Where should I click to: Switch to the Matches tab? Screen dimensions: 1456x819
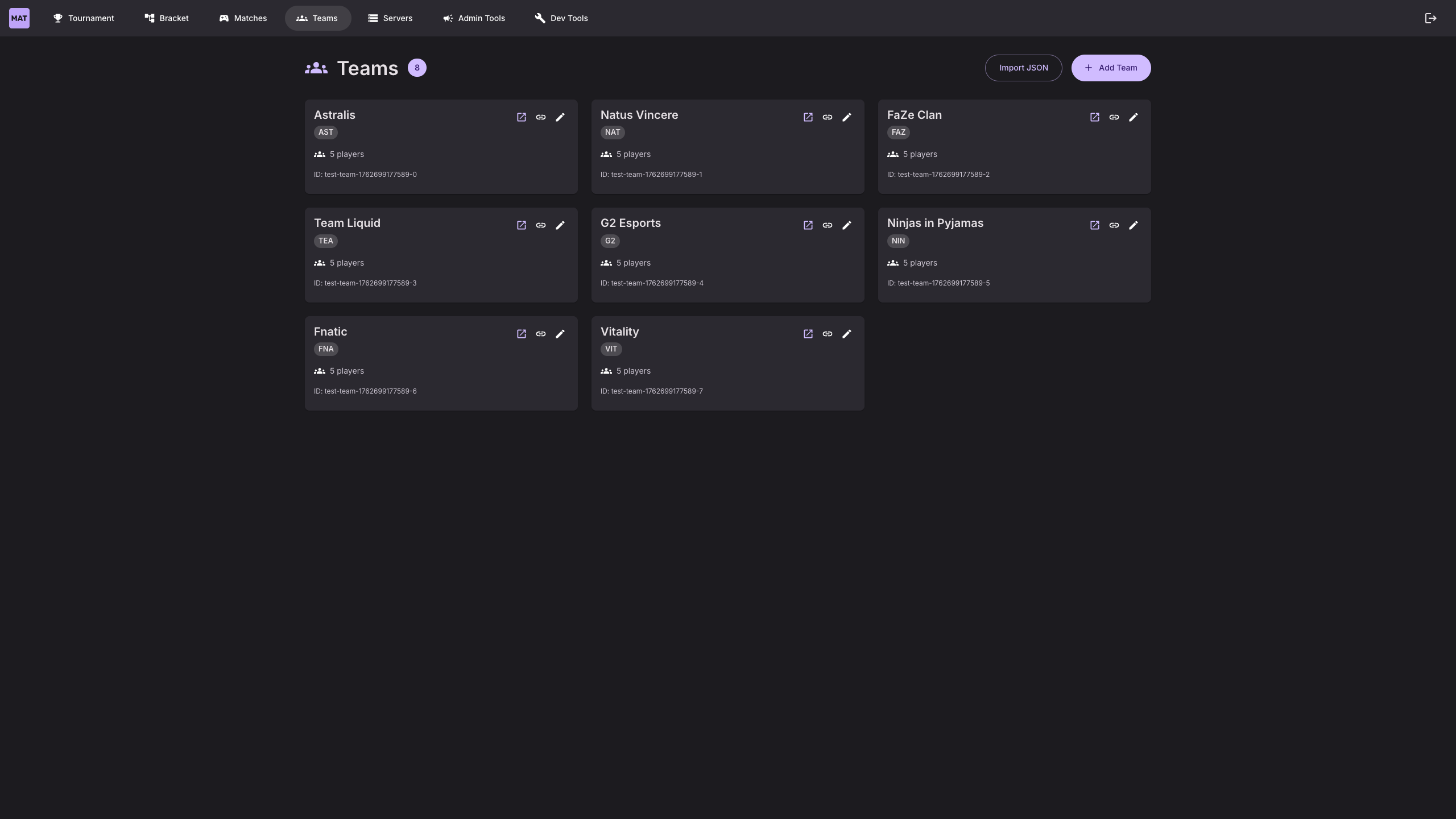point(243,18)
